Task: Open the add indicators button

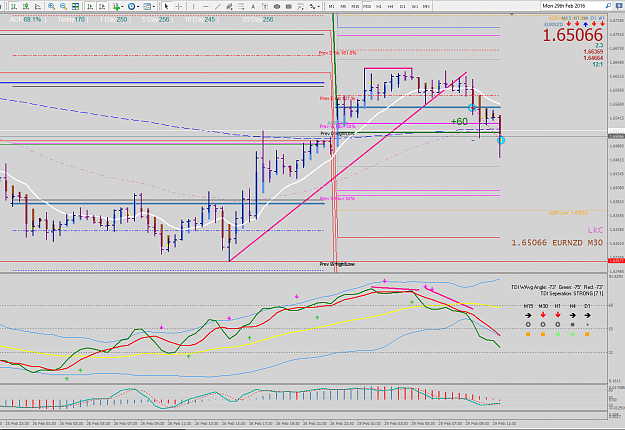Action: point(116,6)
